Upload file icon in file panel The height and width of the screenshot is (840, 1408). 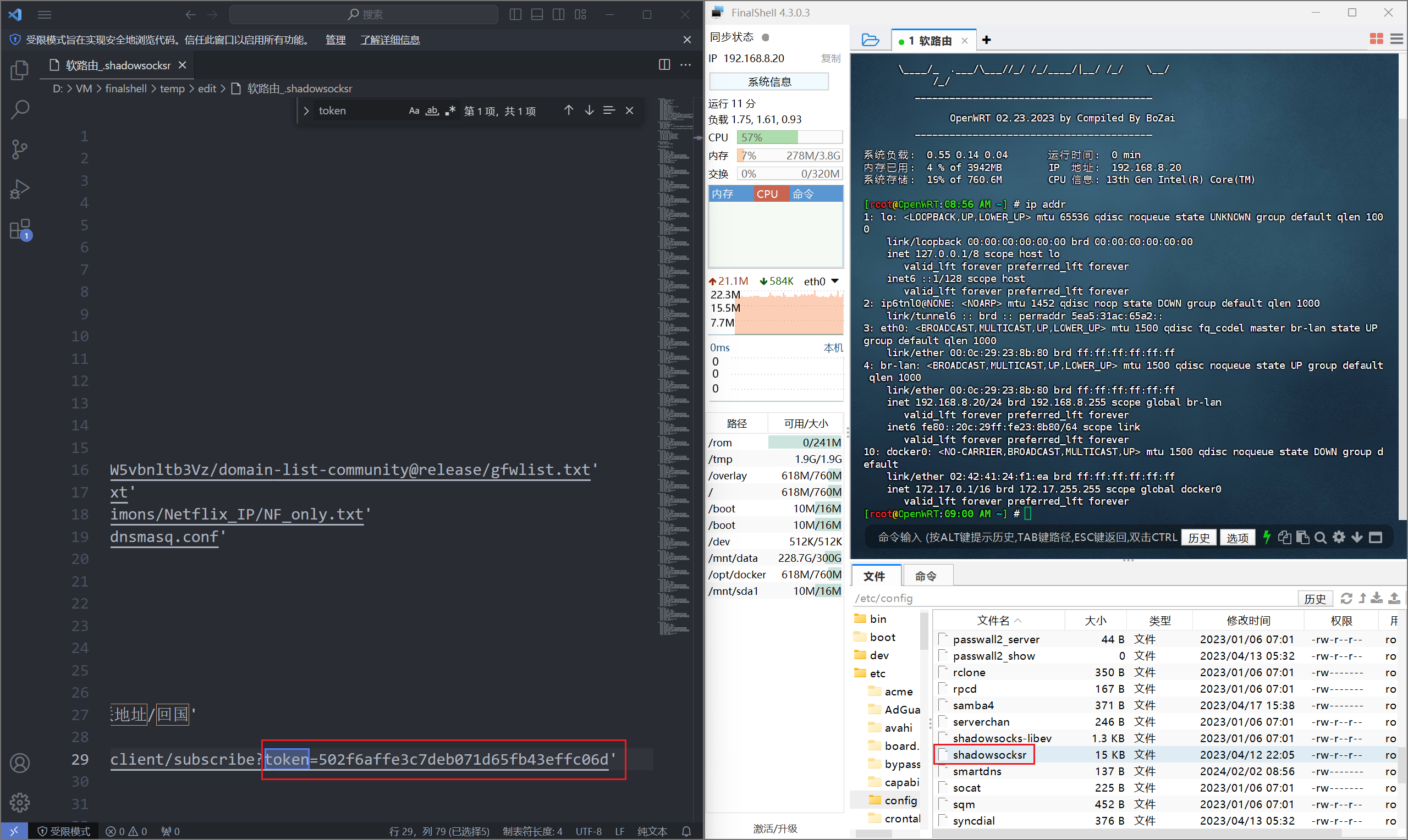[x=1394, y=598]
